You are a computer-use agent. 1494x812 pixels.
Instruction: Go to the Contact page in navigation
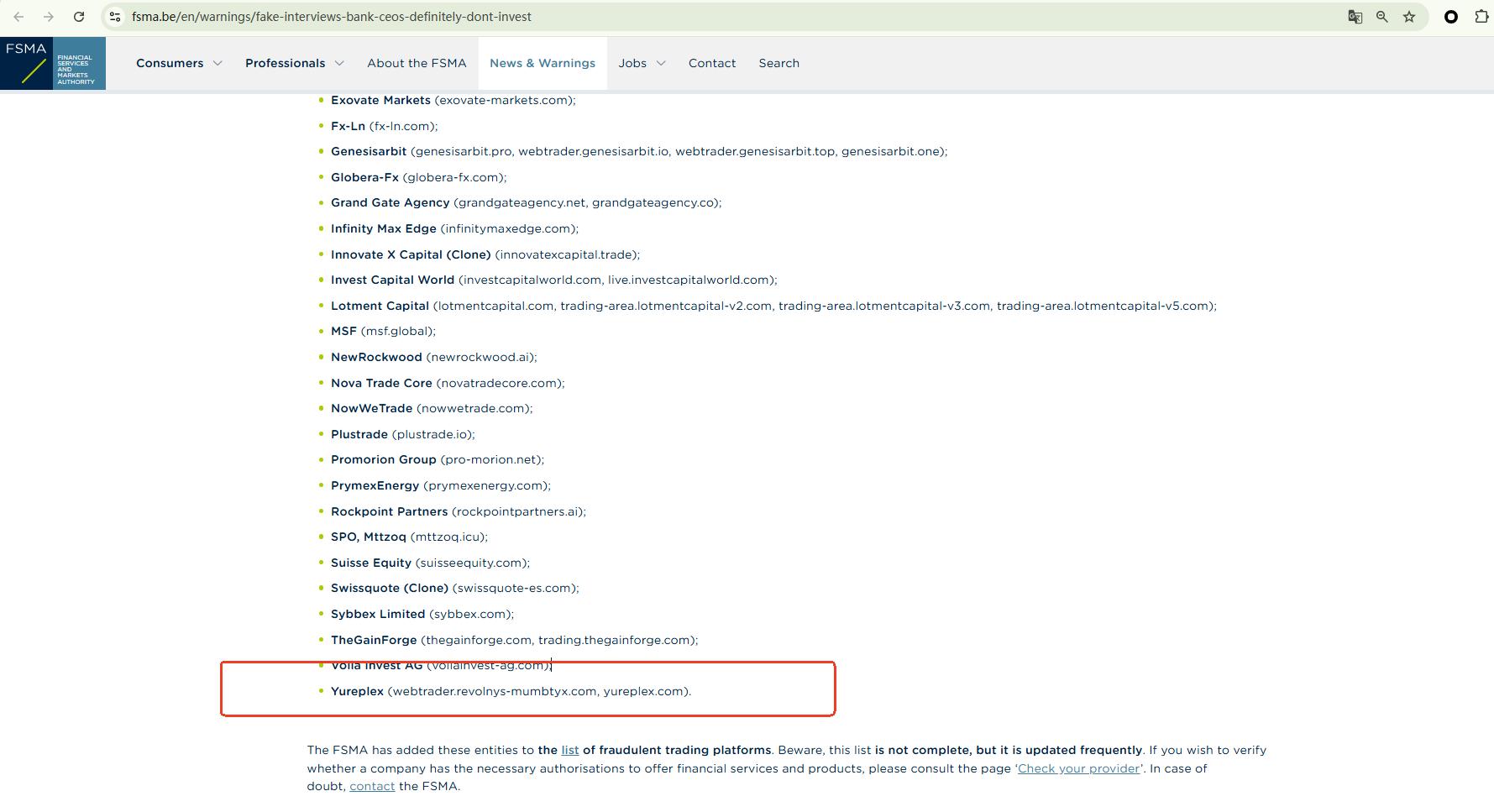pos(712,63)
